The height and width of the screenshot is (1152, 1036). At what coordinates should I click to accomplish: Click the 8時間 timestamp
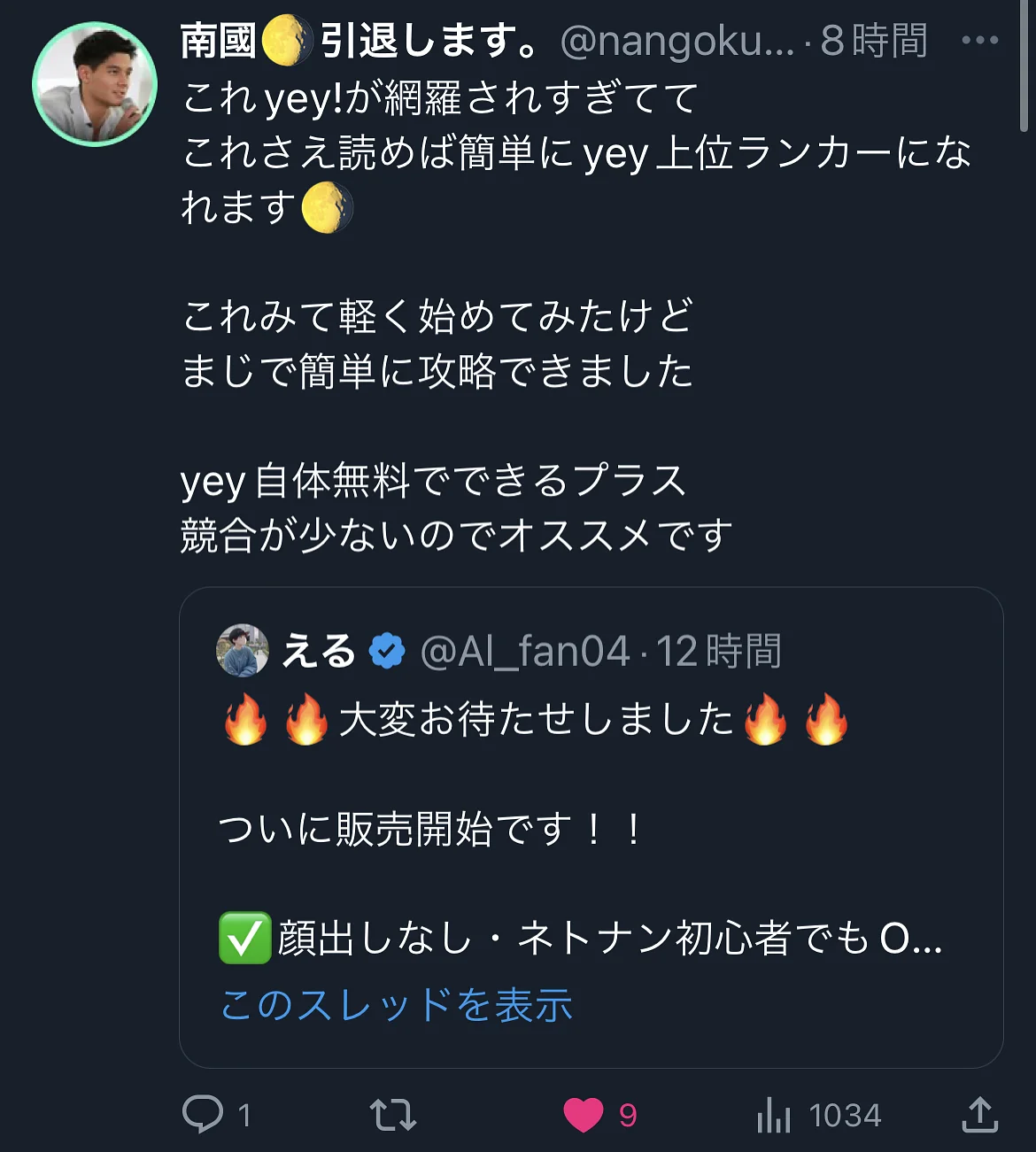coord(873,41)
